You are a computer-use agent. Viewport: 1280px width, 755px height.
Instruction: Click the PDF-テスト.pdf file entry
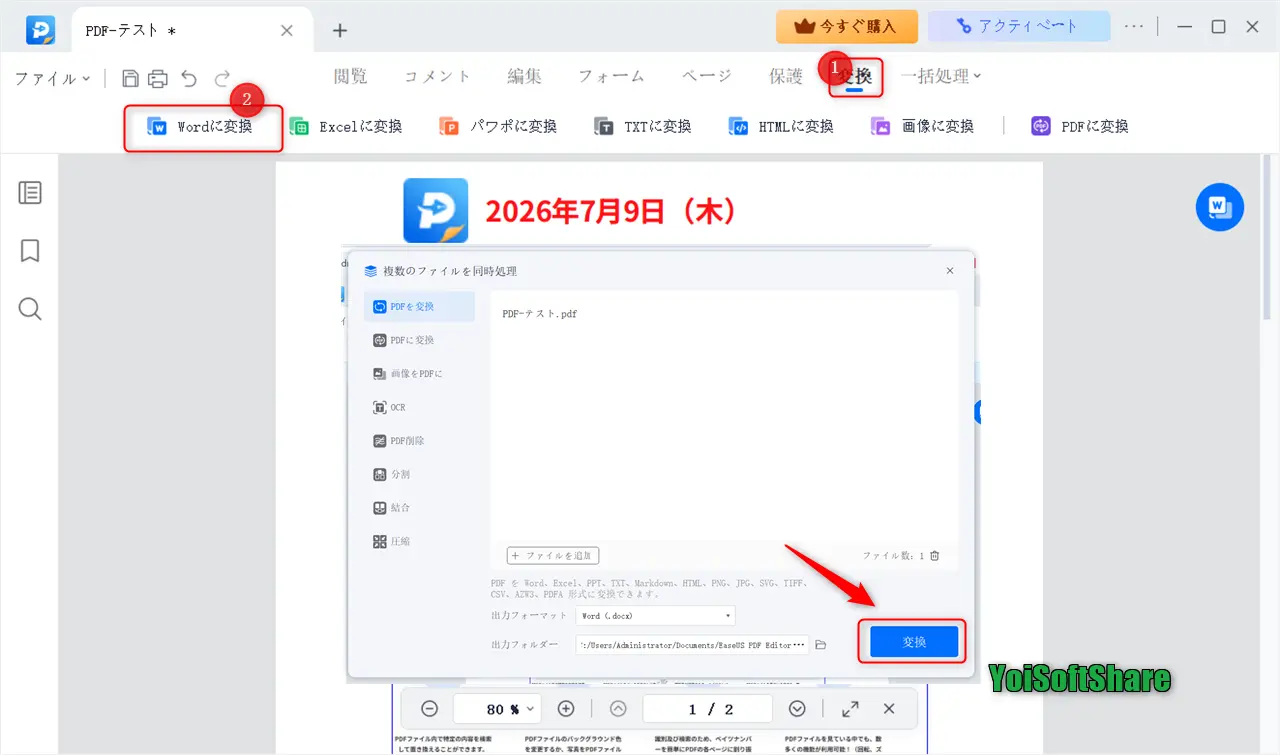click(540, 314)
